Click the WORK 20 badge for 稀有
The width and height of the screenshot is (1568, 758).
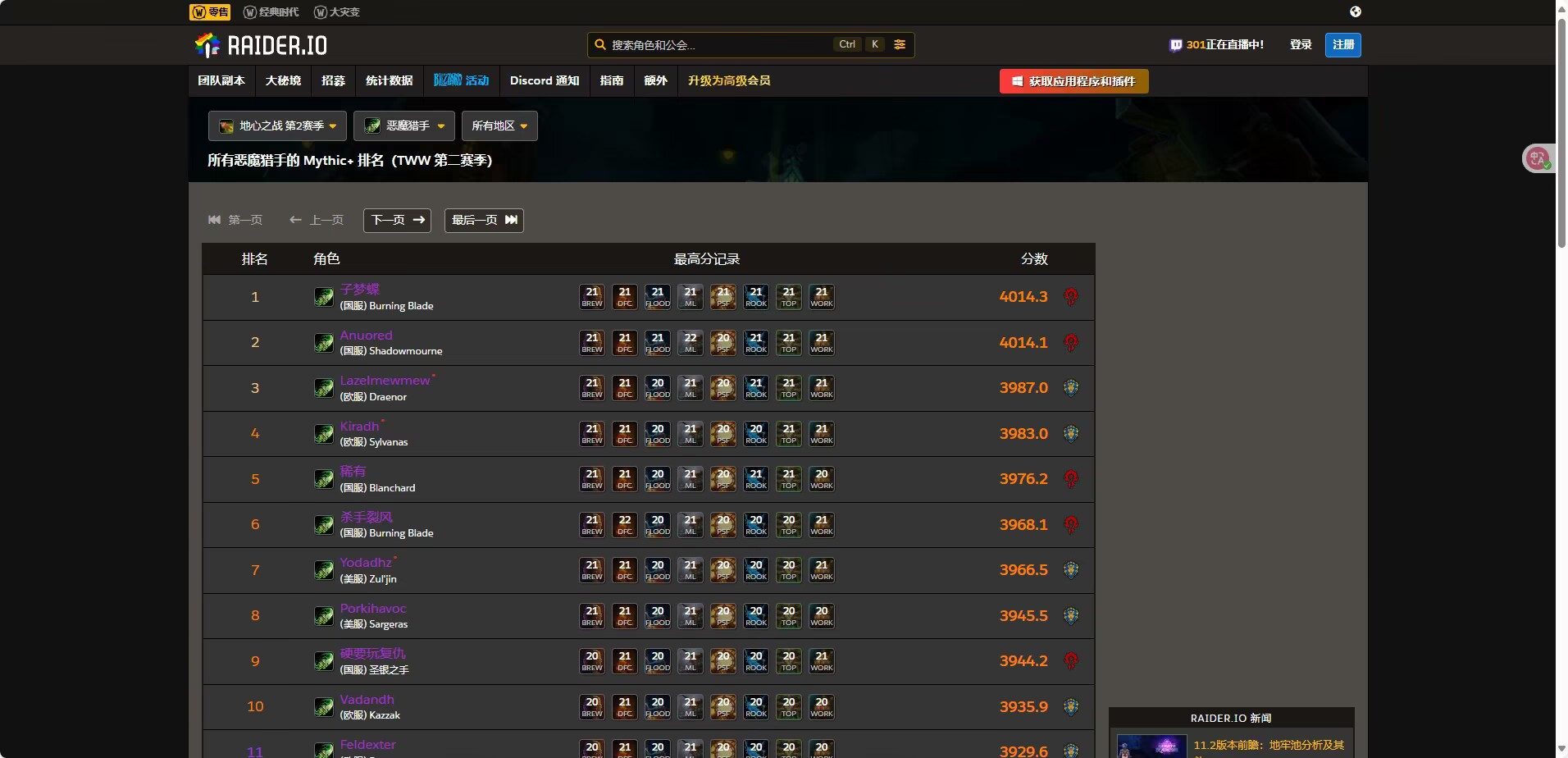tap(822, 479)
